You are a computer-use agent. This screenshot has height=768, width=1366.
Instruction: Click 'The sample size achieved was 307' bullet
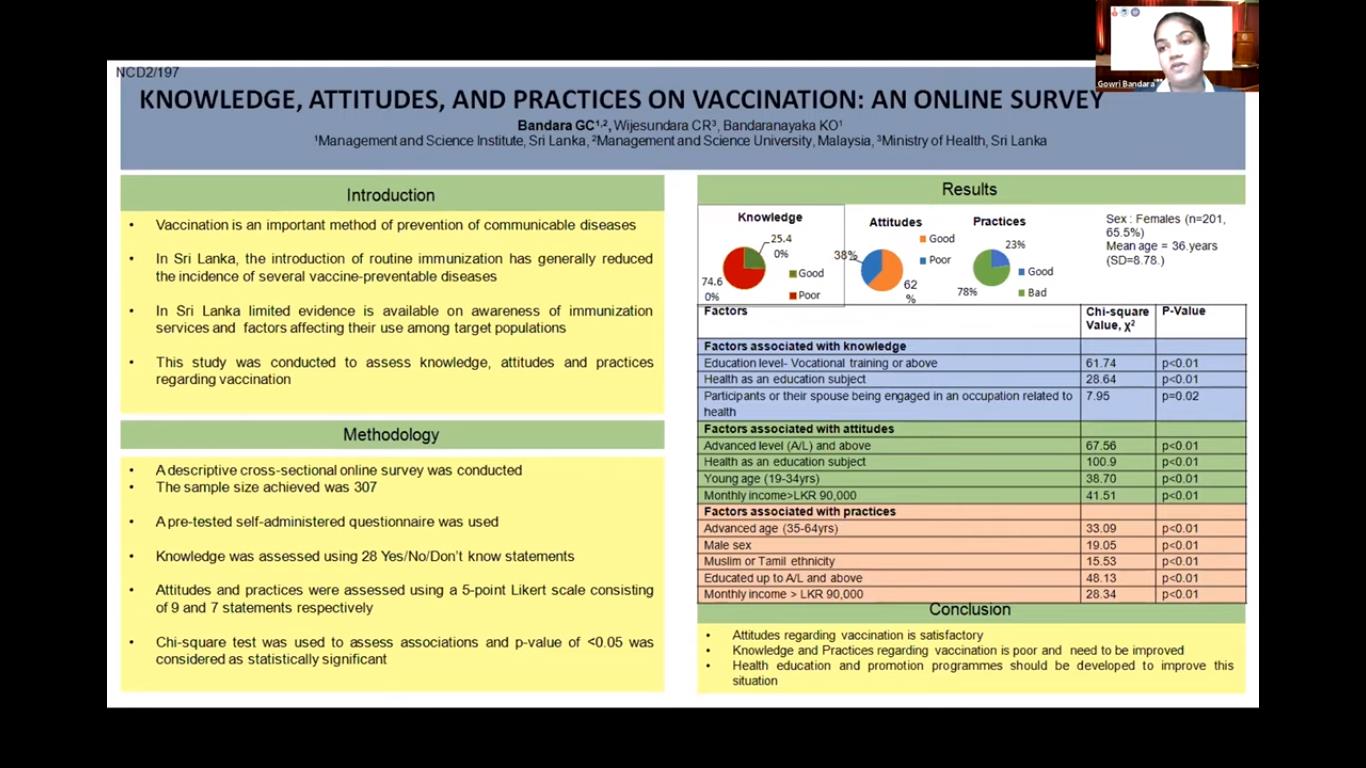266,487
